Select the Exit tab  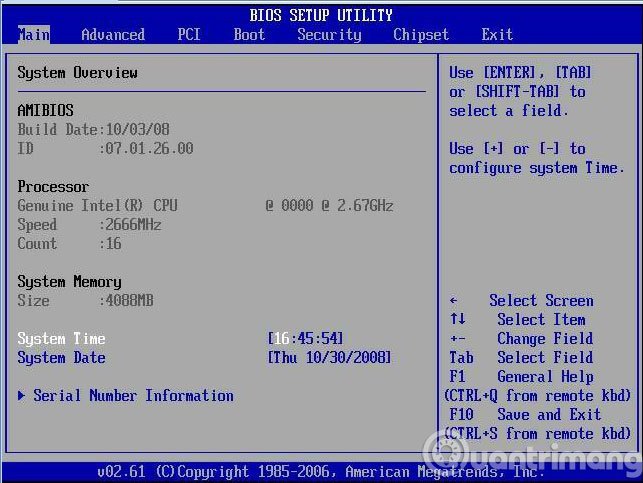click(x=497, y=34)
